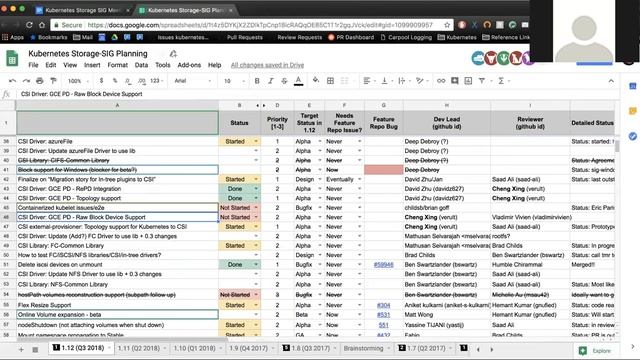The image size is (640, 360).
Task: Toggle Bold formatting
Action: click(257, 81)
